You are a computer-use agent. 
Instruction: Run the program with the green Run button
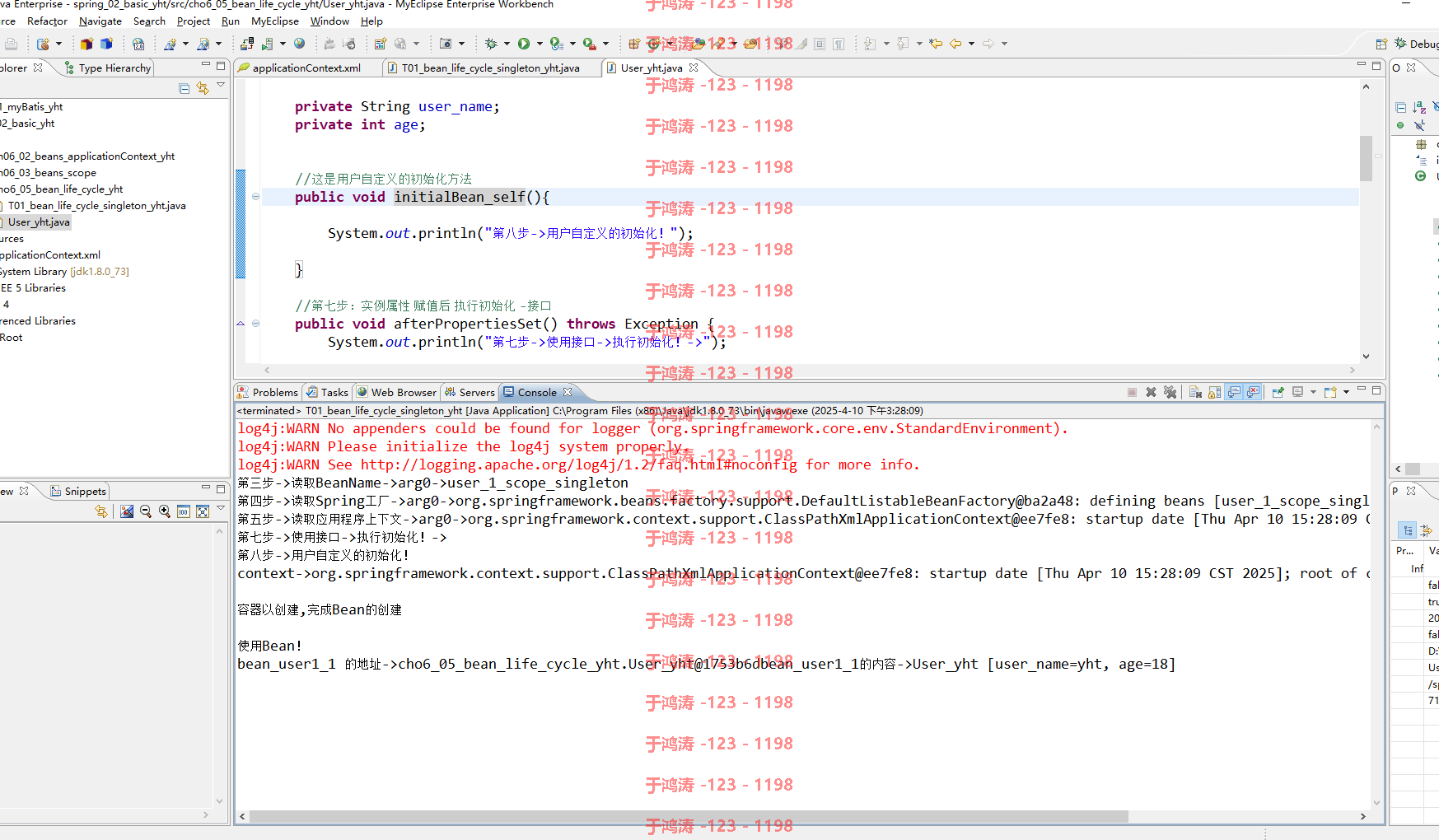(524, 44)
